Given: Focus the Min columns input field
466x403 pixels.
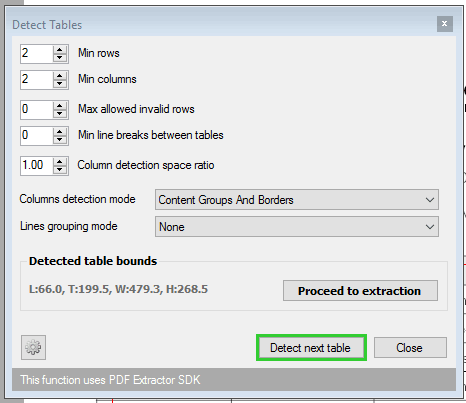Looking at the screenshot, I should [x=36, y=80].
